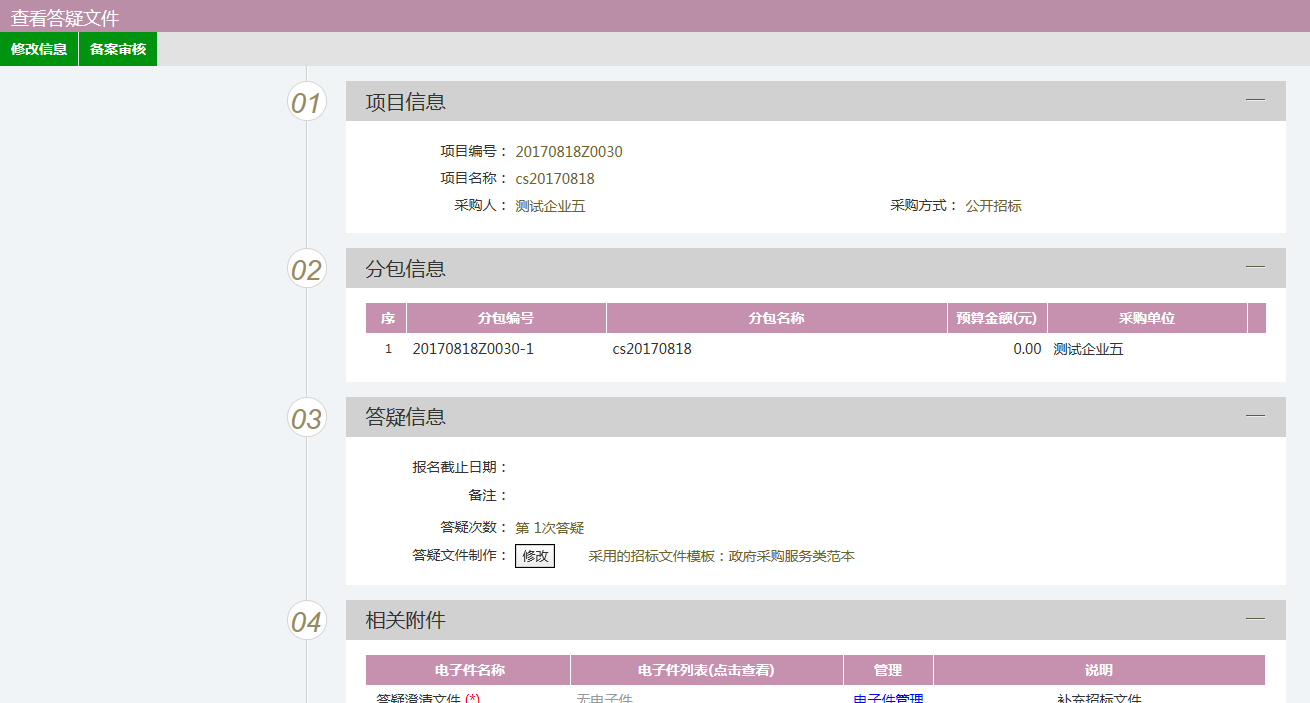
Task: Open the 电子件管理 link
Action: [888, 698]
